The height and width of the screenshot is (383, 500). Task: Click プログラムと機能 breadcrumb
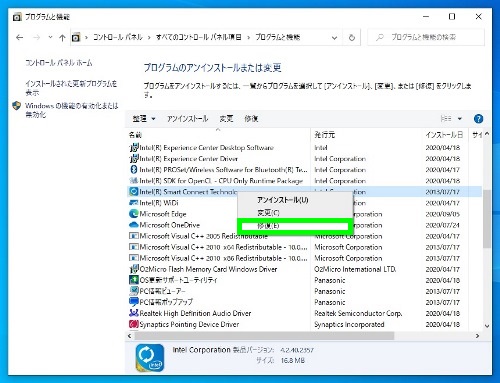(278, 37)
